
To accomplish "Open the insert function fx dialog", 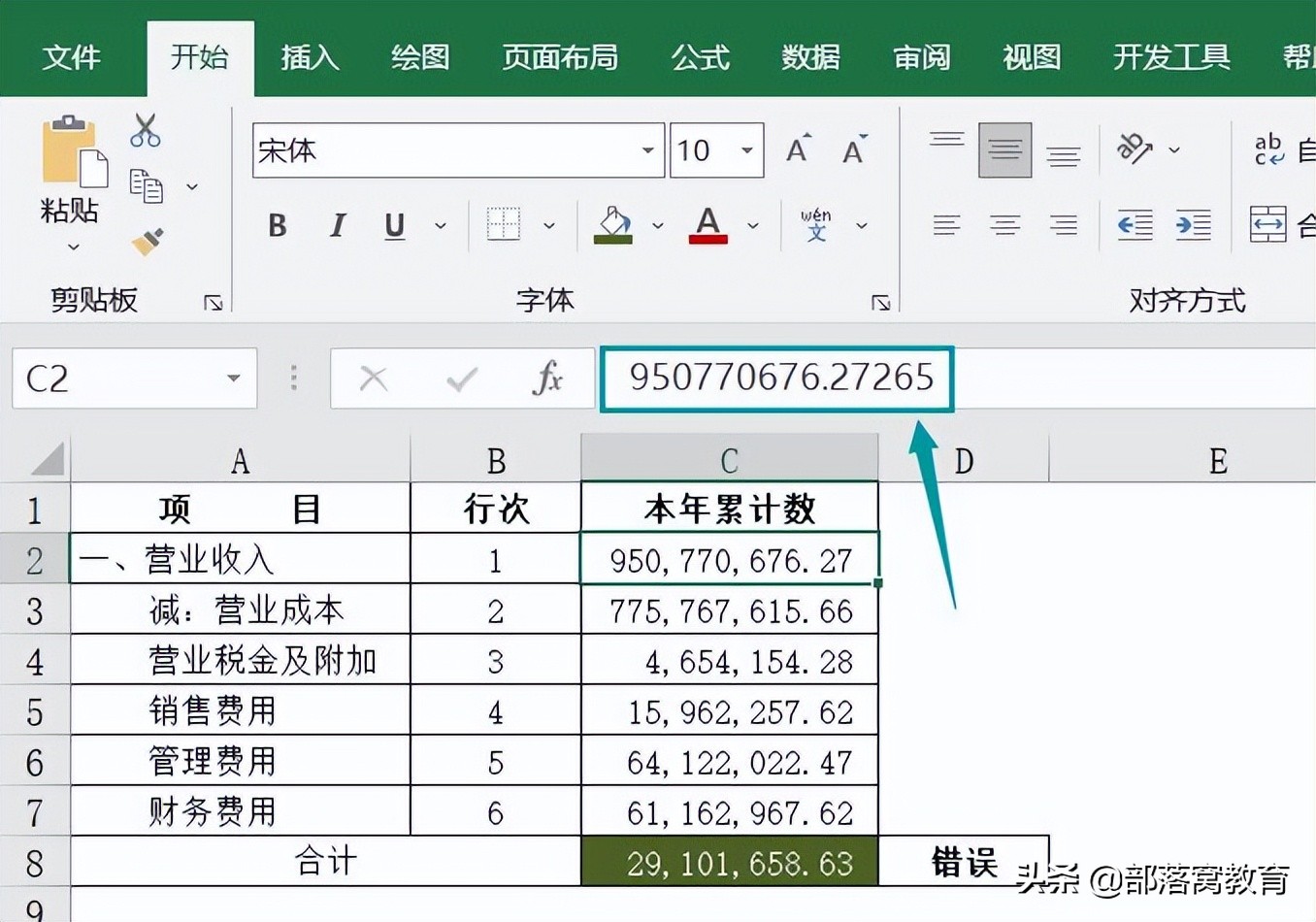I will pyautogui.click(x=548, y=378).
